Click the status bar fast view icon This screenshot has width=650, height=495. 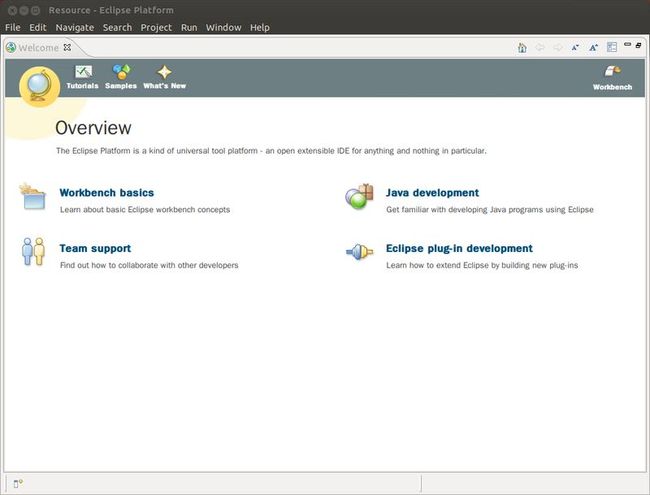click(18, 483)
